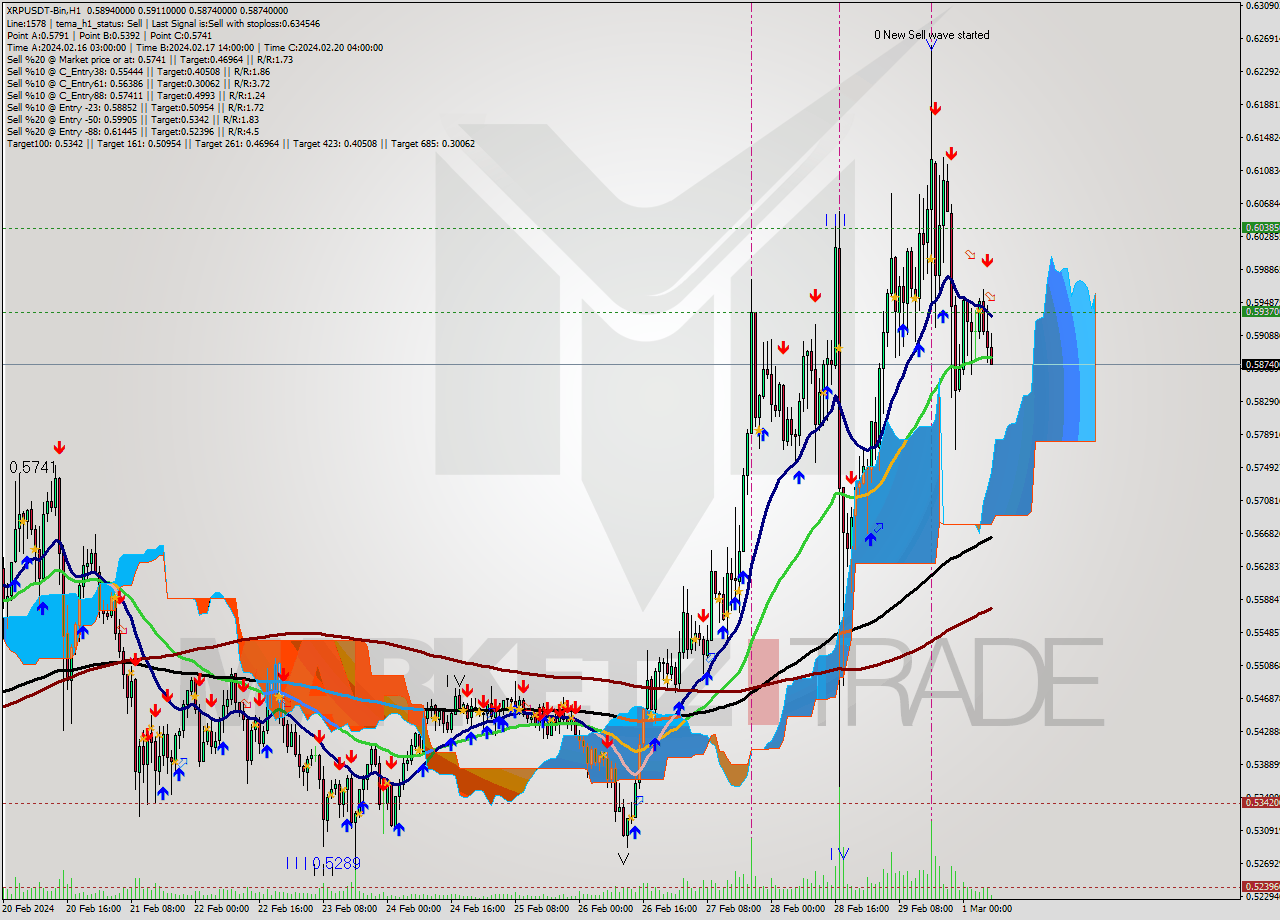This screenshot has width=1280, height=920.
Task: Click the '21 Feb 08:00' time axis label
Action: coord(158,909)
